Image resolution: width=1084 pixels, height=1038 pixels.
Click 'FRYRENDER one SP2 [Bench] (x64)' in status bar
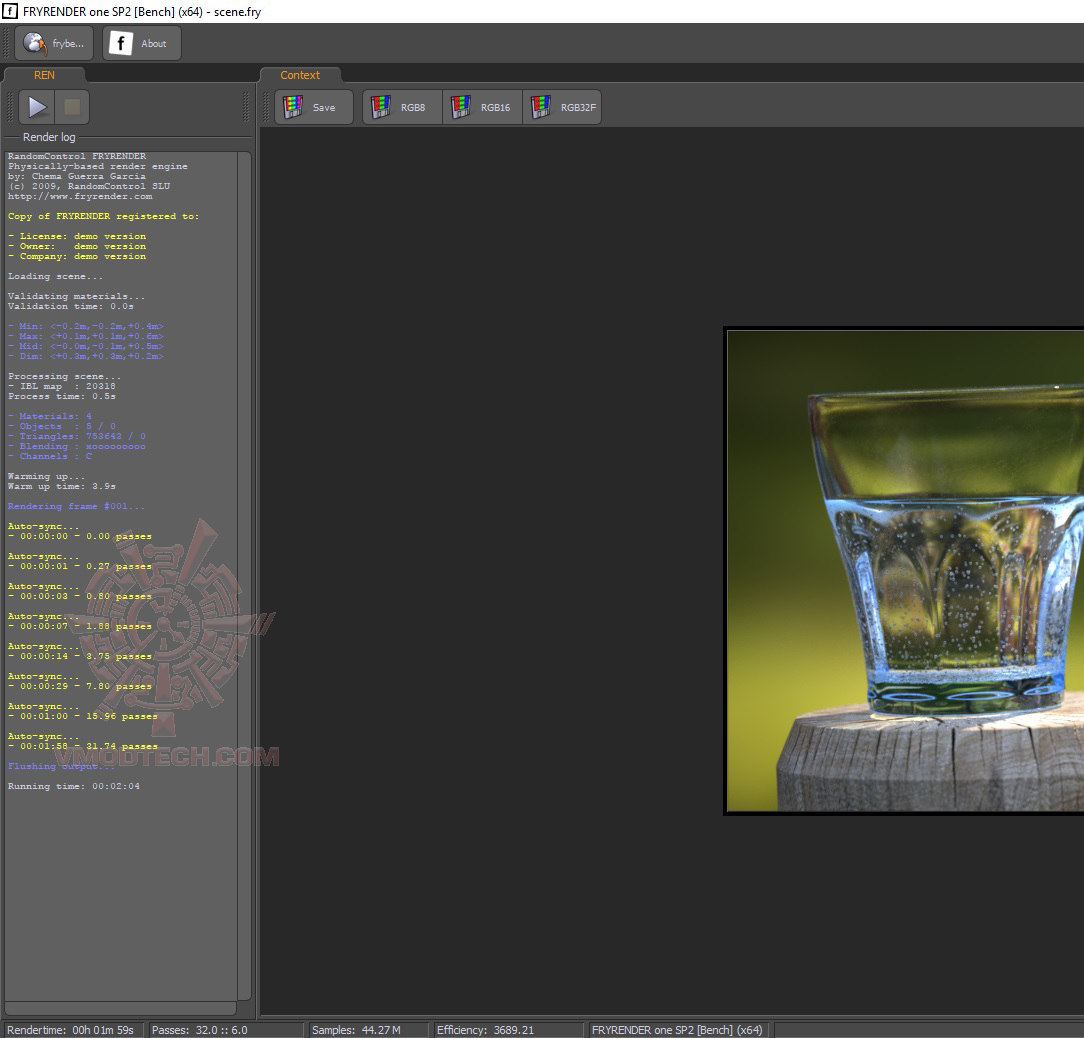[677, 1030]
